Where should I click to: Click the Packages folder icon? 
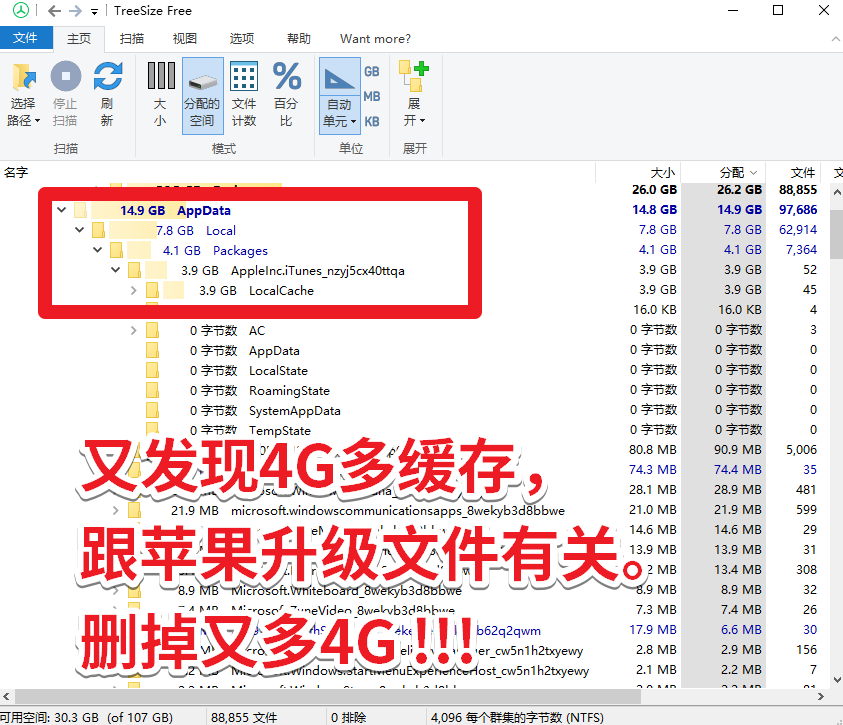pyautogui.click(x=116, y=250)
